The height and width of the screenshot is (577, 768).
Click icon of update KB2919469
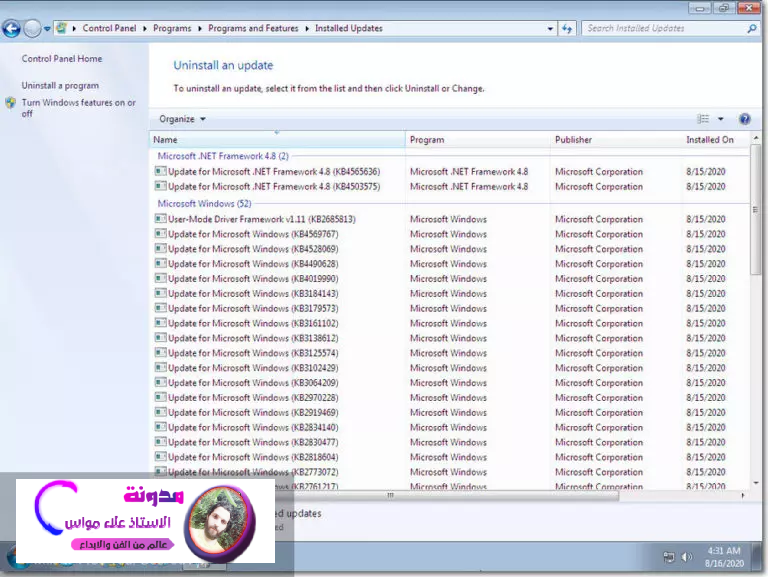click(160, 412)
